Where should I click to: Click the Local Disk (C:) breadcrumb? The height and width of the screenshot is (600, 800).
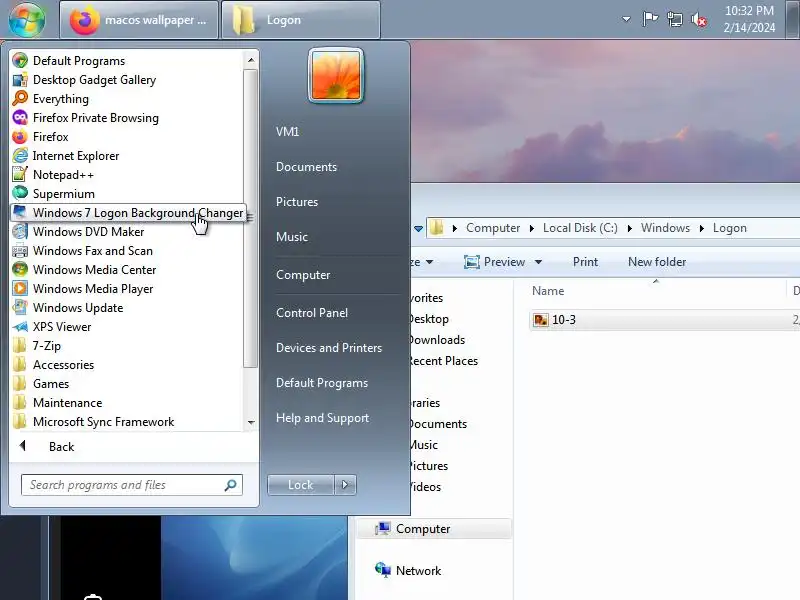coord(580,228)
